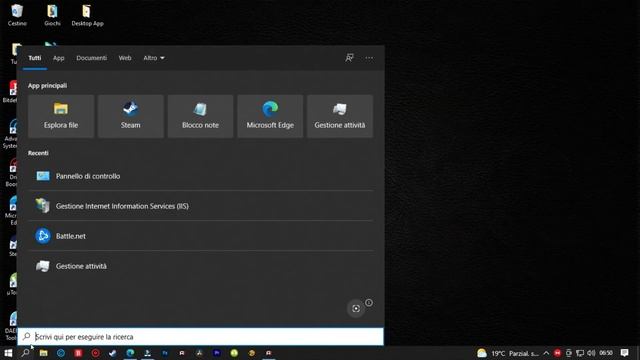The image size is (640, 360).
Task: Expand the Altro dropdown
Action: coord(153,58)
